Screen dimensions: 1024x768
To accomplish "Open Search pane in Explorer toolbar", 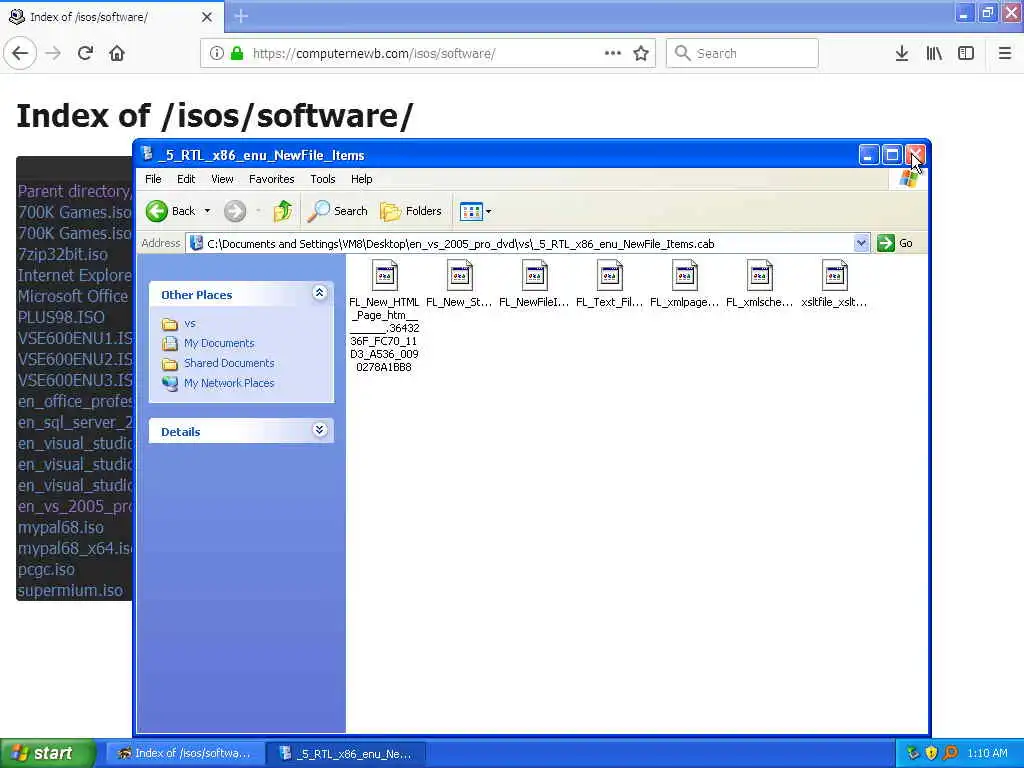I will pos(338,211).
